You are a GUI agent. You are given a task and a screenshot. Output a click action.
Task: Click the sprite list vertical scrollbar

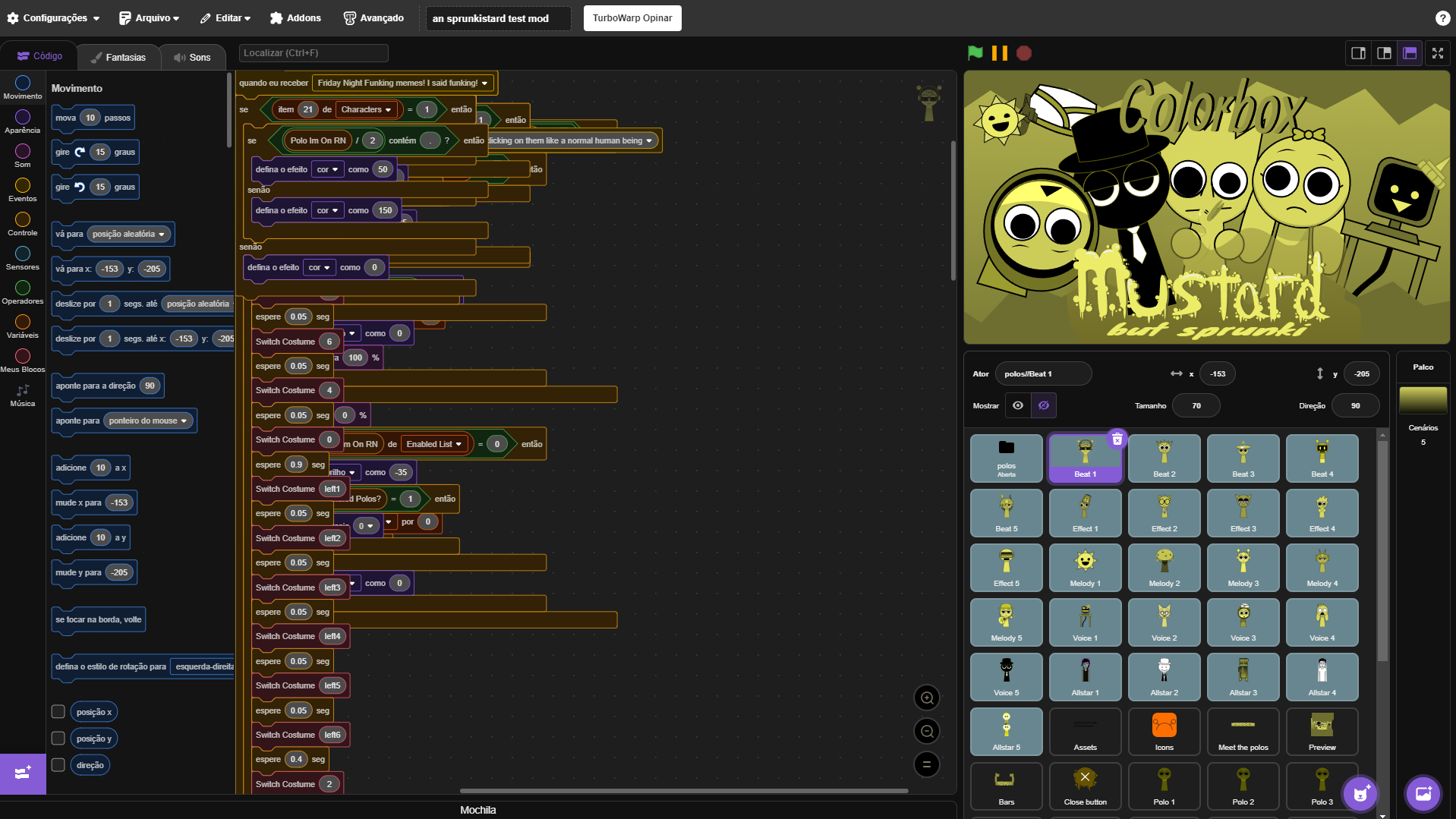tap(1382, 550)
